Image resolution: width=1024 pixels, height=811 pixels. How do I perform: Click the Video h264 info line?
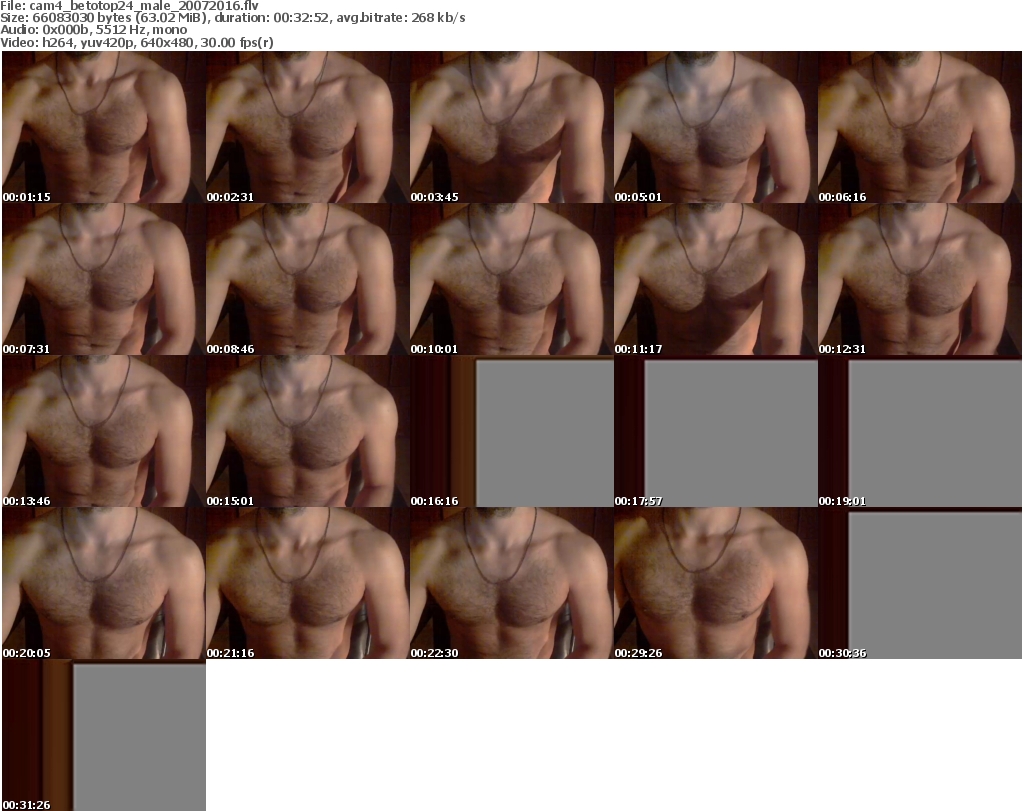tap(137, 42)
